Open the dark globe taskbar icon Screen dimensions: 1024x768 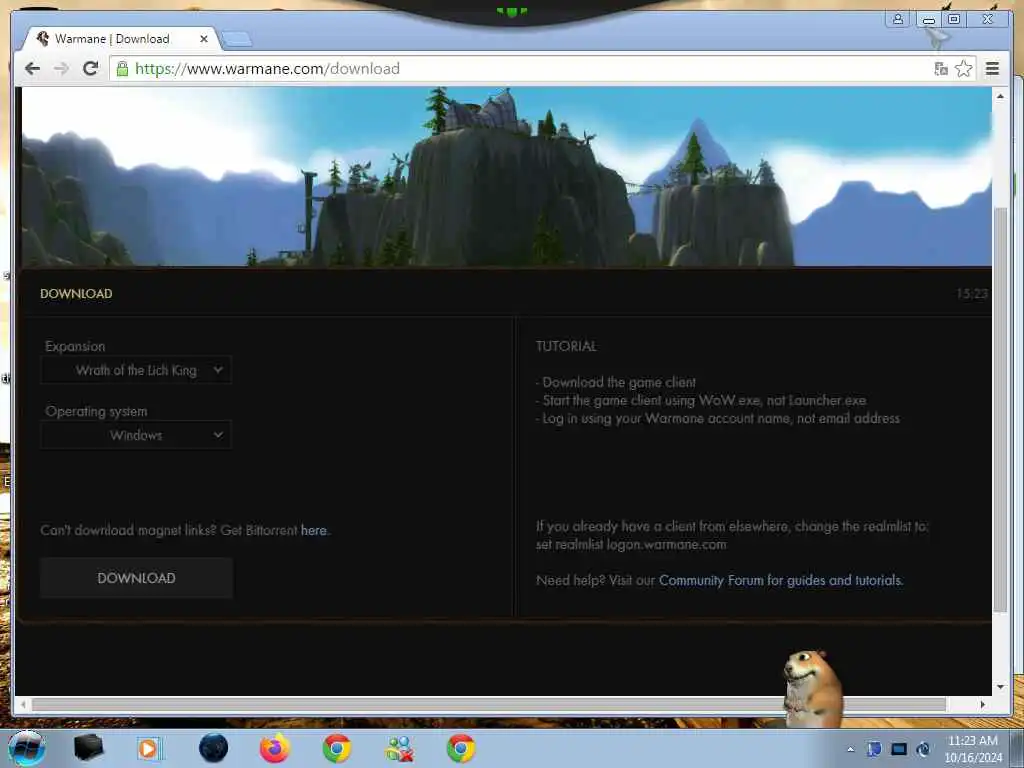pyautogui.click(x=213, y=748)
